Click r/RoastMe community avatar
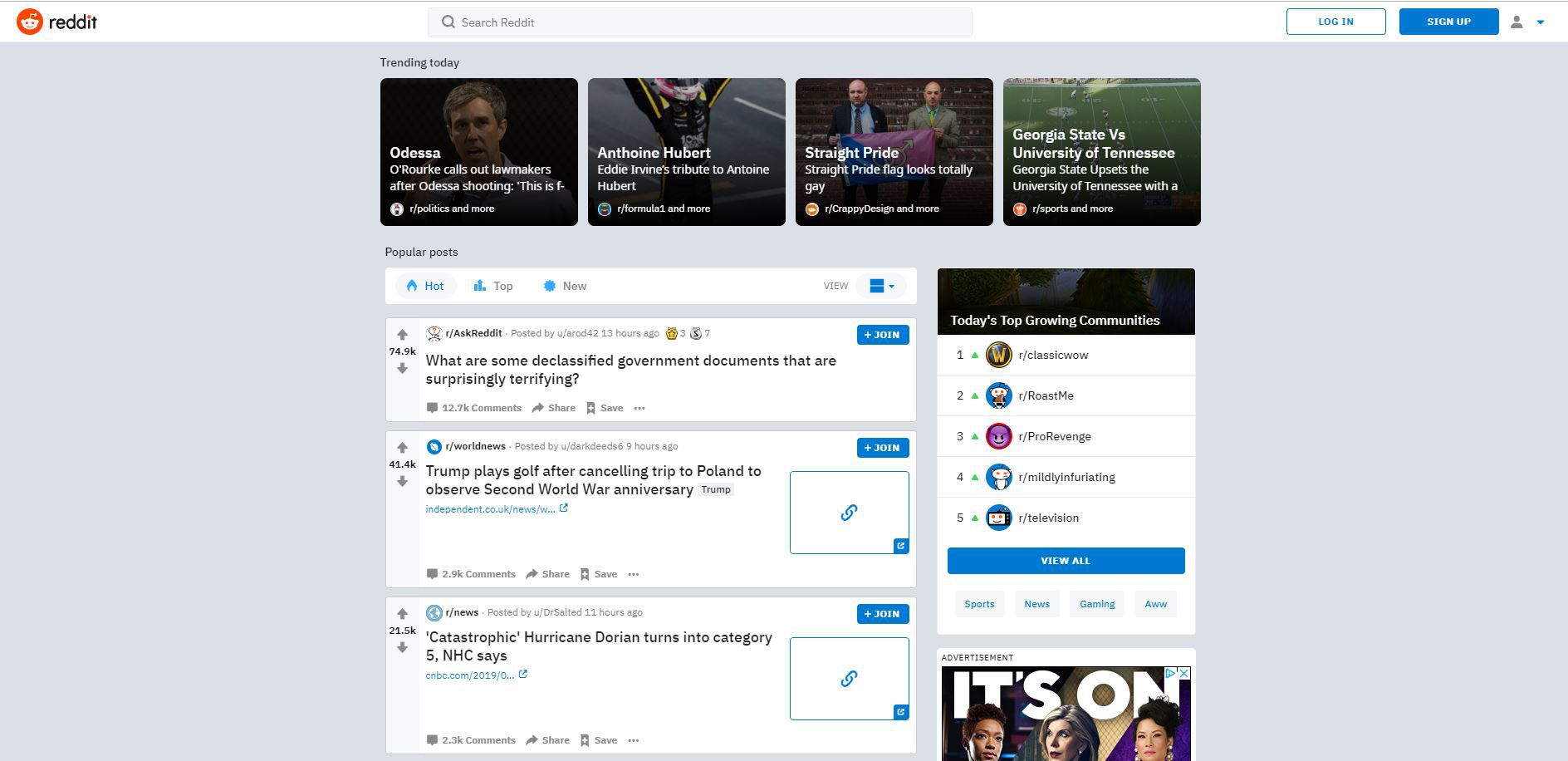Image resolution: width=1568 pixels, height=761 pixels. pos(998,395)
